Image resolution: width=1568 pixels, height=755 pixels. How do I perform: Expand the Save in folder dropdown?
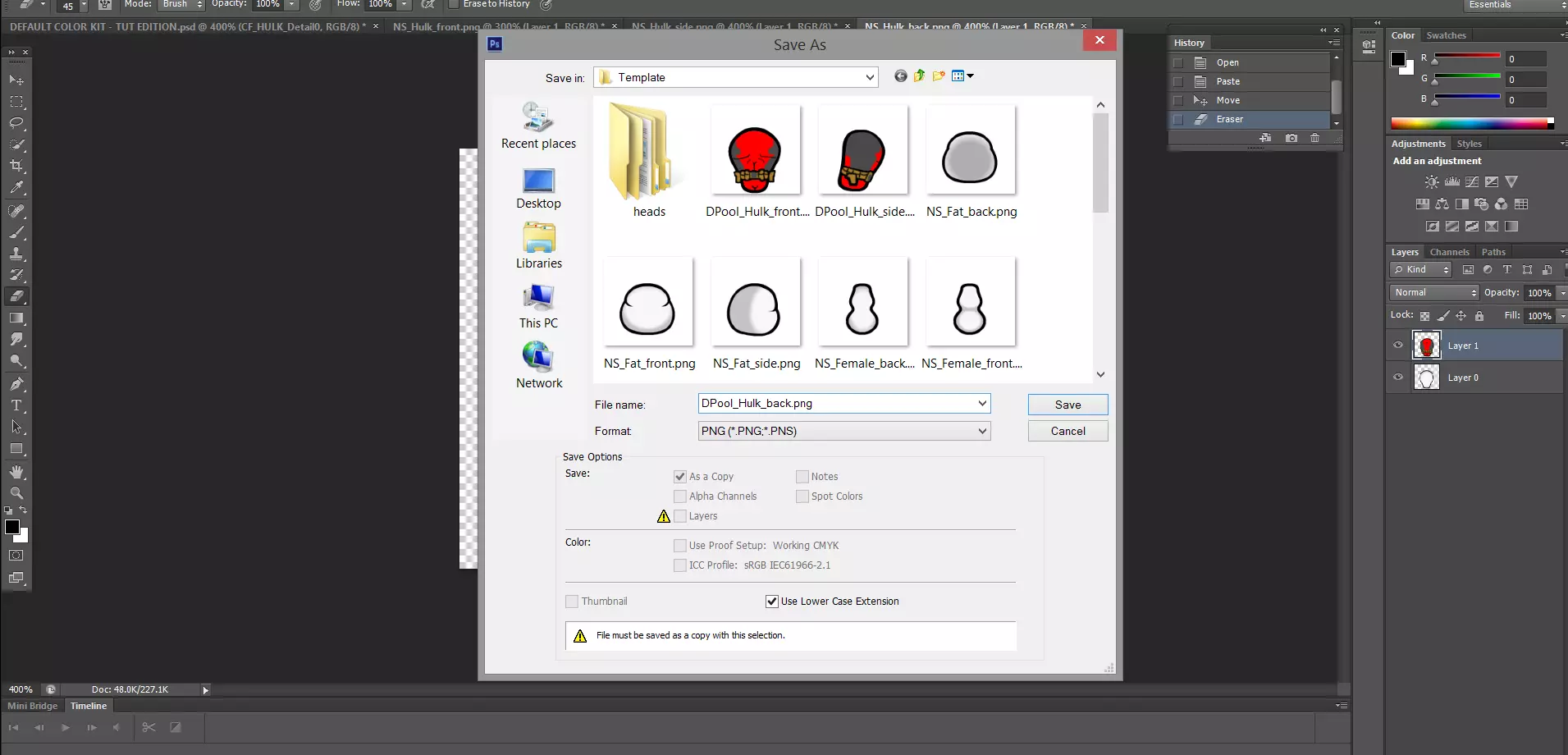(869, 77)
